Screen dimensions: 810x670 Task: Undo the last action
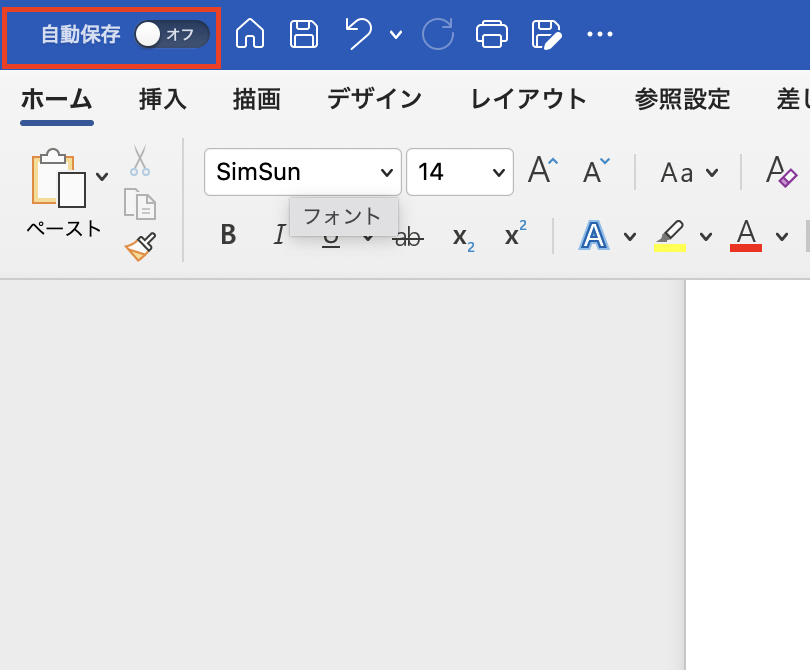click(357, 33)
